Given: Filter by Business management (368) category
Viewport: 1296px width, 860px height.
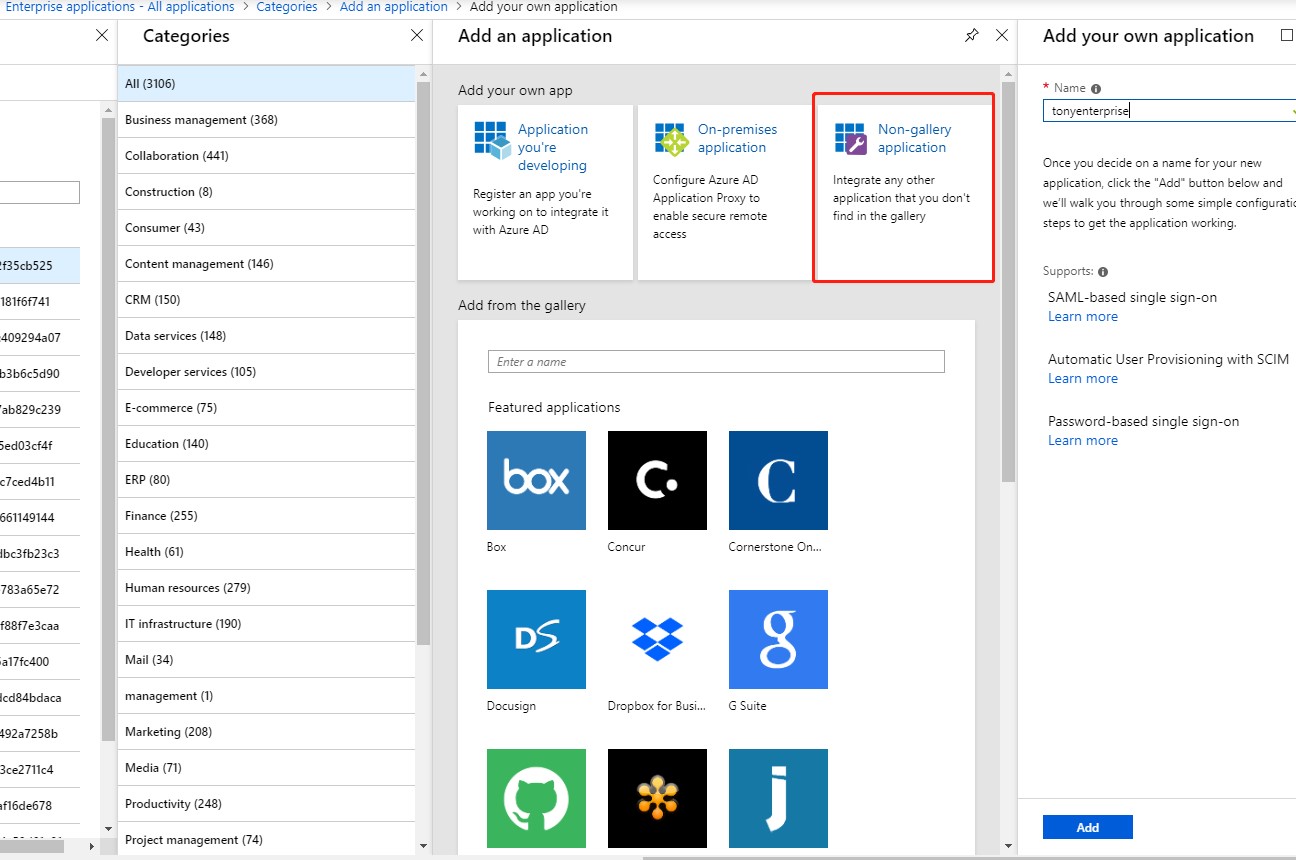Looking at the screenshot, I should 266,120.
